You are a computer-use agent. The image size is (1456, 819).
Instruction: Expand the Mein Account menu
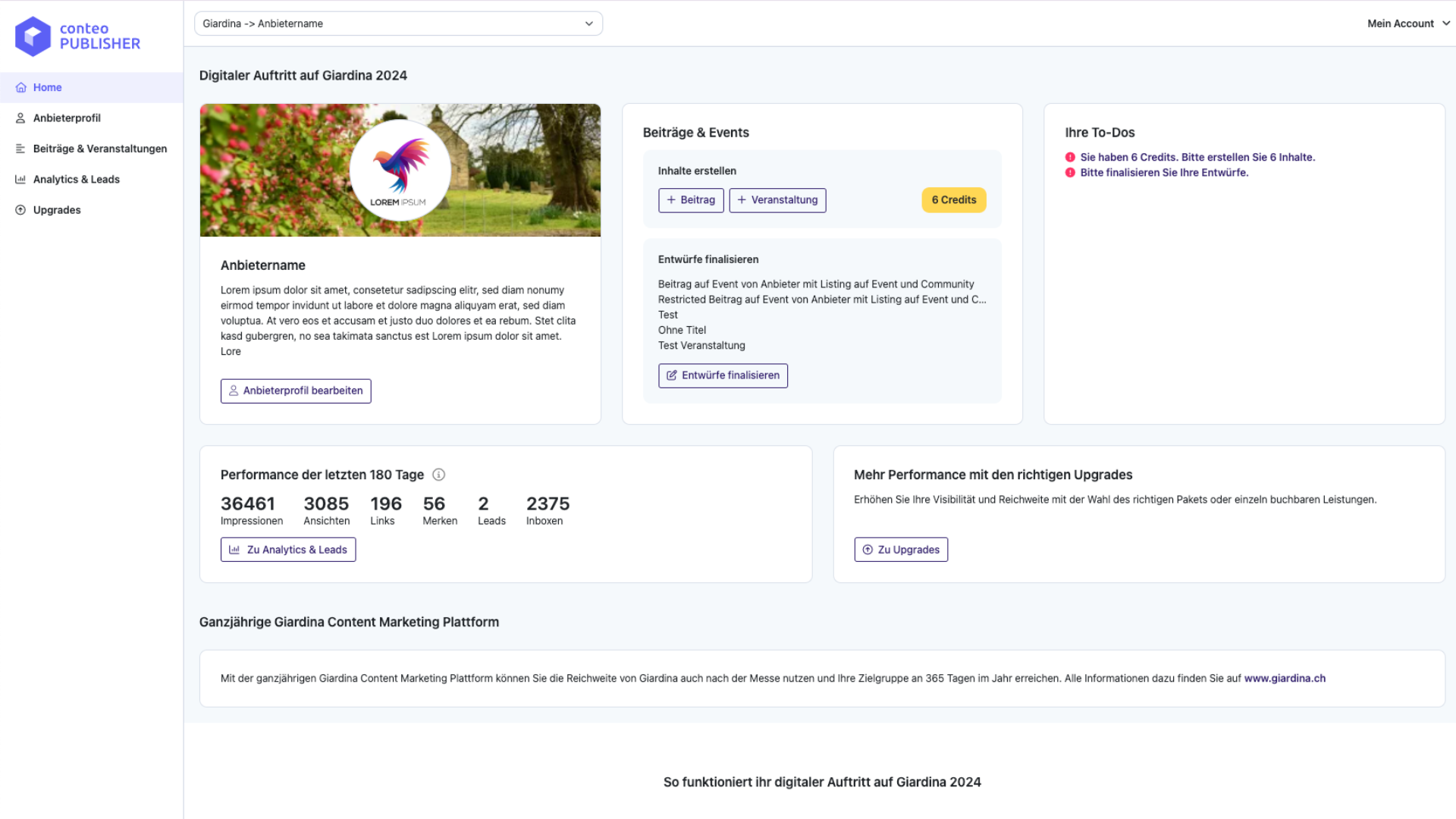click(x=1408, y=24)
